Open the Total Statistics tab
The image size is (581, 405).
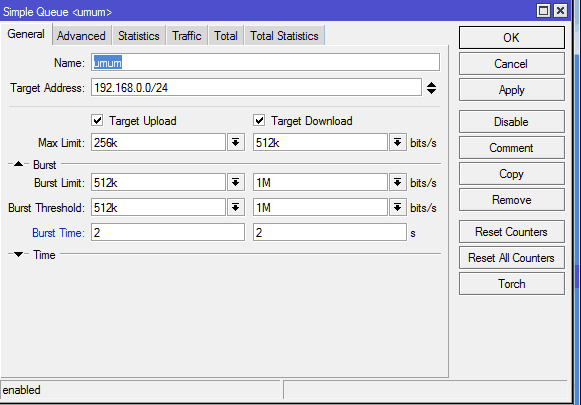point(284,36)
